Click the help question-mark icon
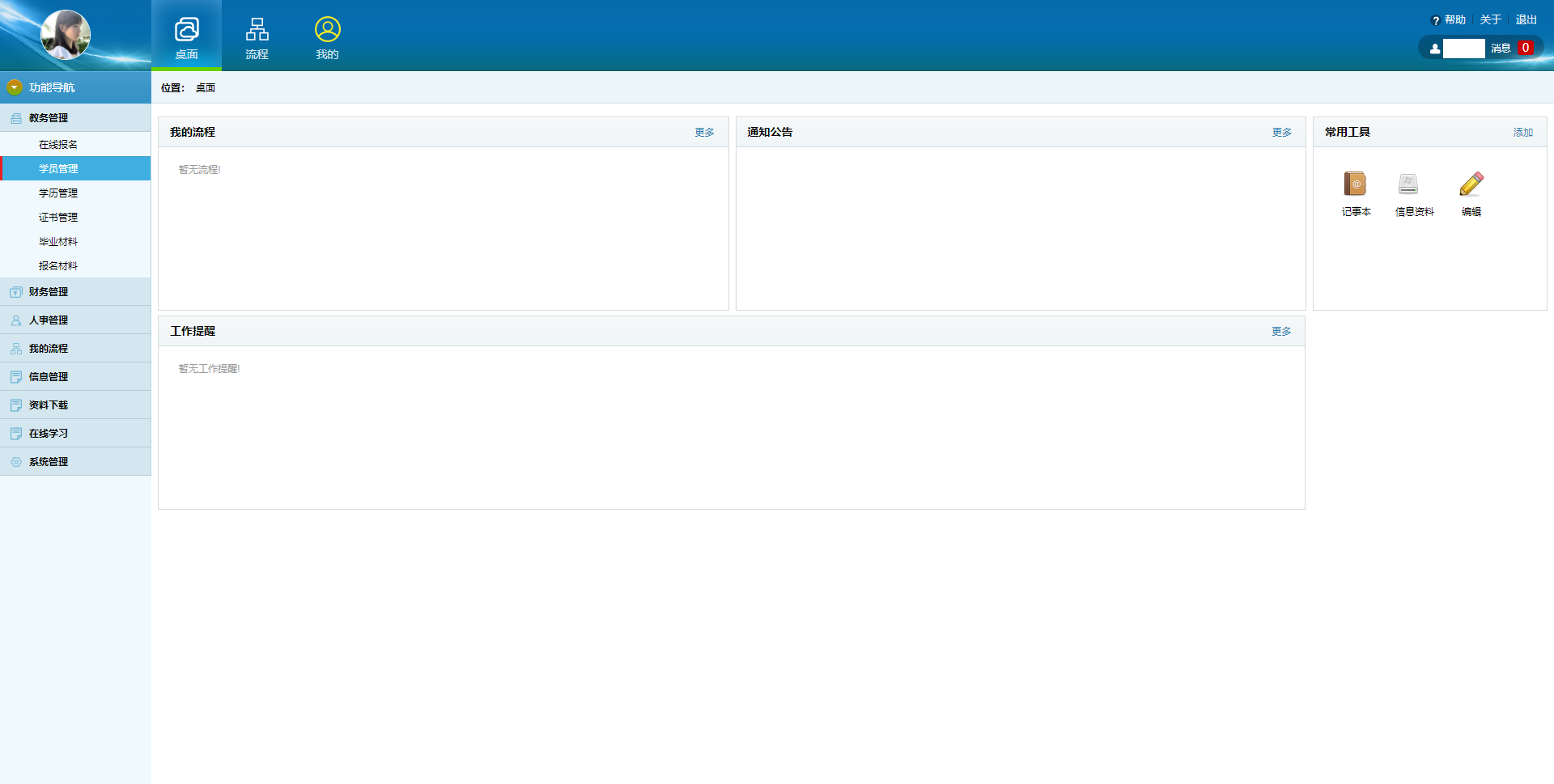1554x784 pixels. (1436, 21)
